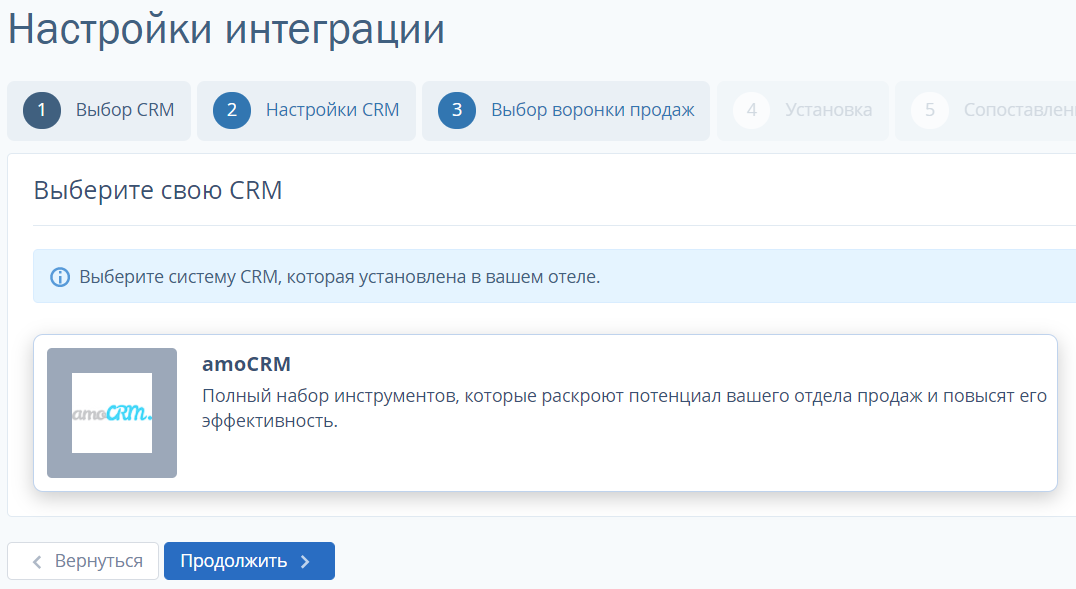Click the Продолжить button
1076x589 pixels.
[249, 561]
